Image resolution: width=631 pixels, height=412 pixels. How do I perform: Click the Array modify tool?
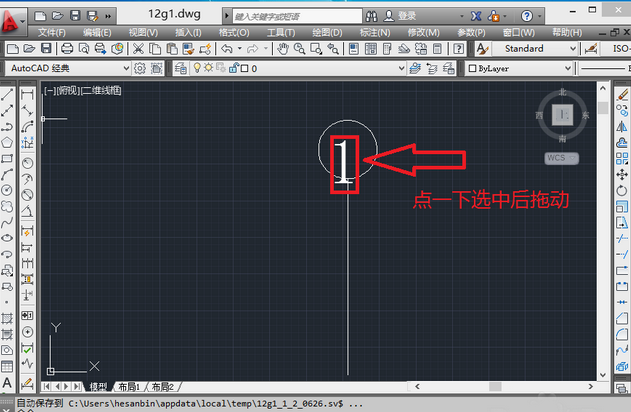[x=622, y=159]
